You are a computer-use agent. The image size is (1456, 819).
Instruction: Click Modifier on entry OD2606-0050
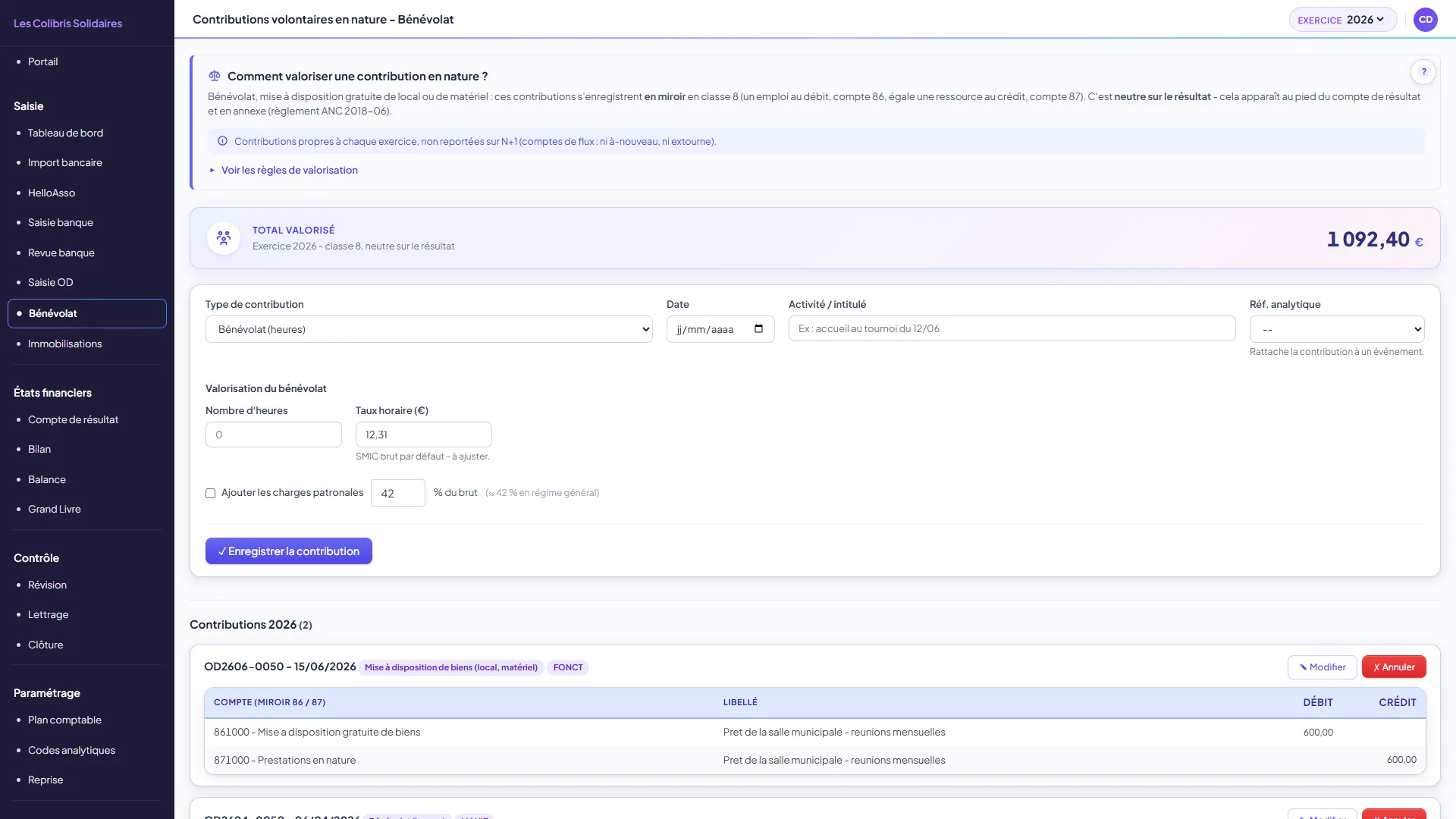click(1322, 667)
